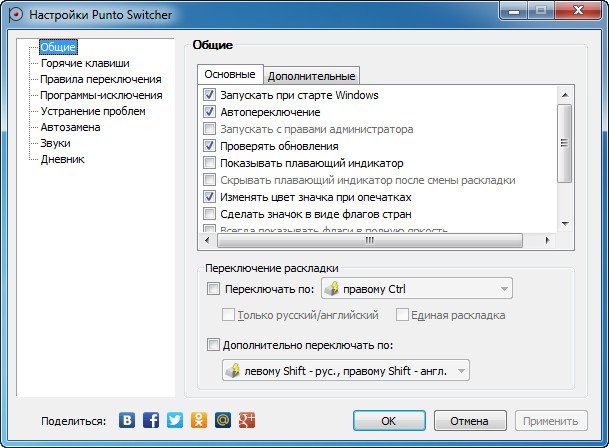The width and height of the screenshot is (609, 448).
Task: Open 'Устранение проблем' section
Action: coord(93,111)
